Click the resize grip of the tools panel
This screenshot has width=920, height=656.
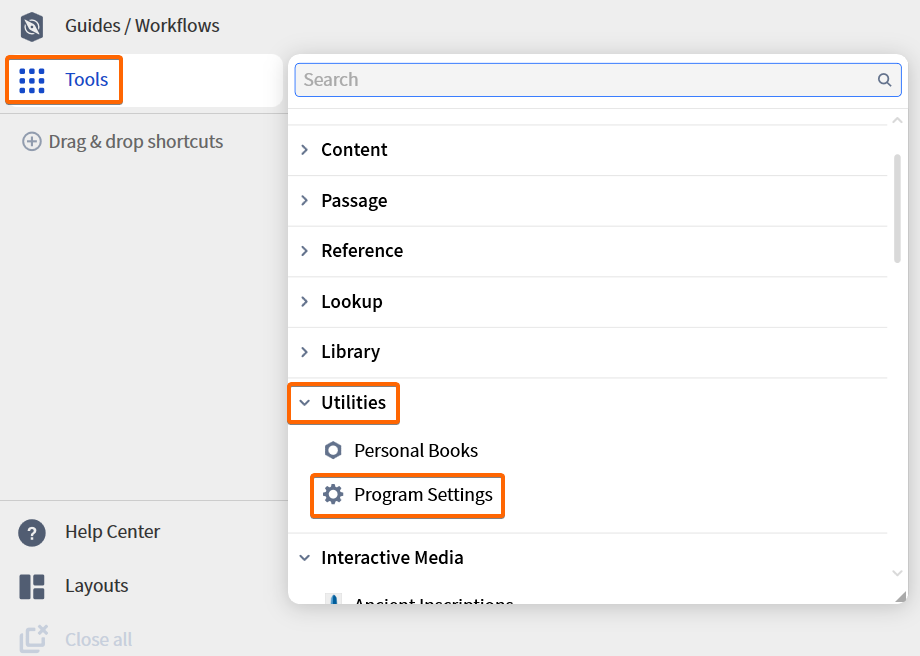901,597
